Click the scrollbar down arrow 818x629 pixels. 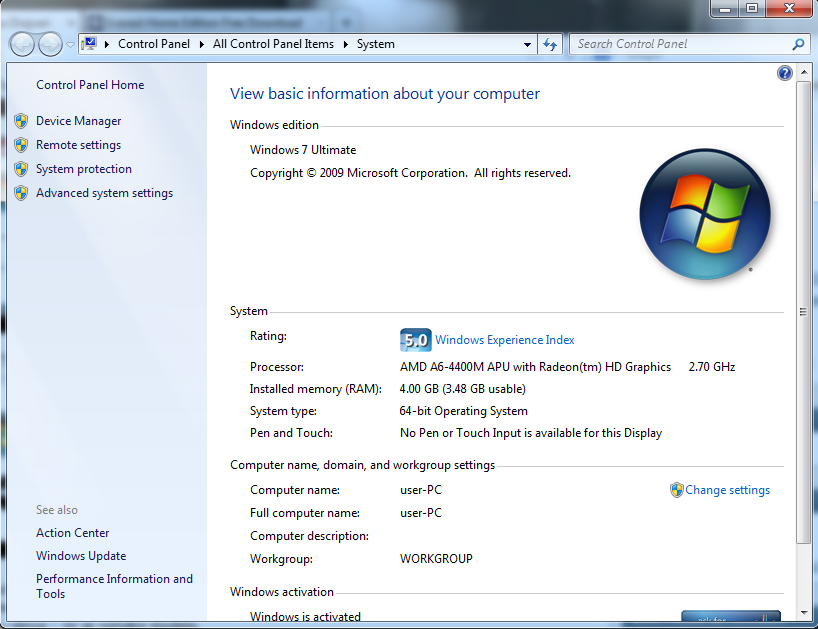click(x=803, y=613)
